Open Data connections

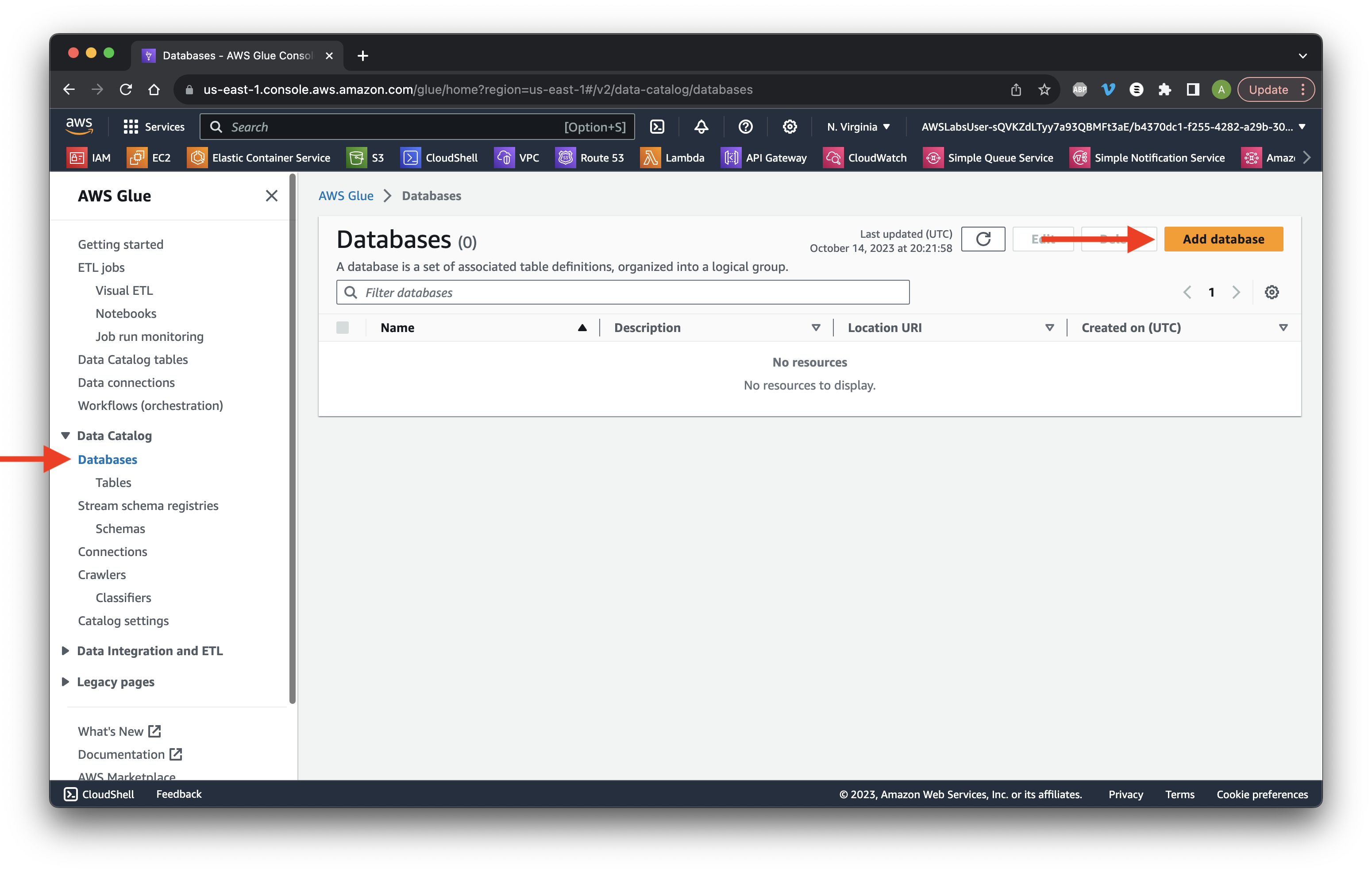tap(126, 382)
